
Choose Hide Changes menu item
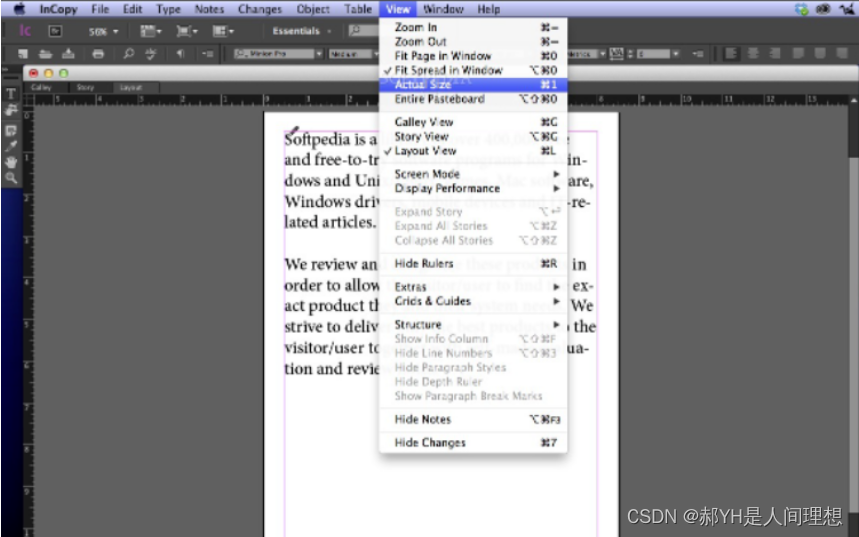[473, 443]
